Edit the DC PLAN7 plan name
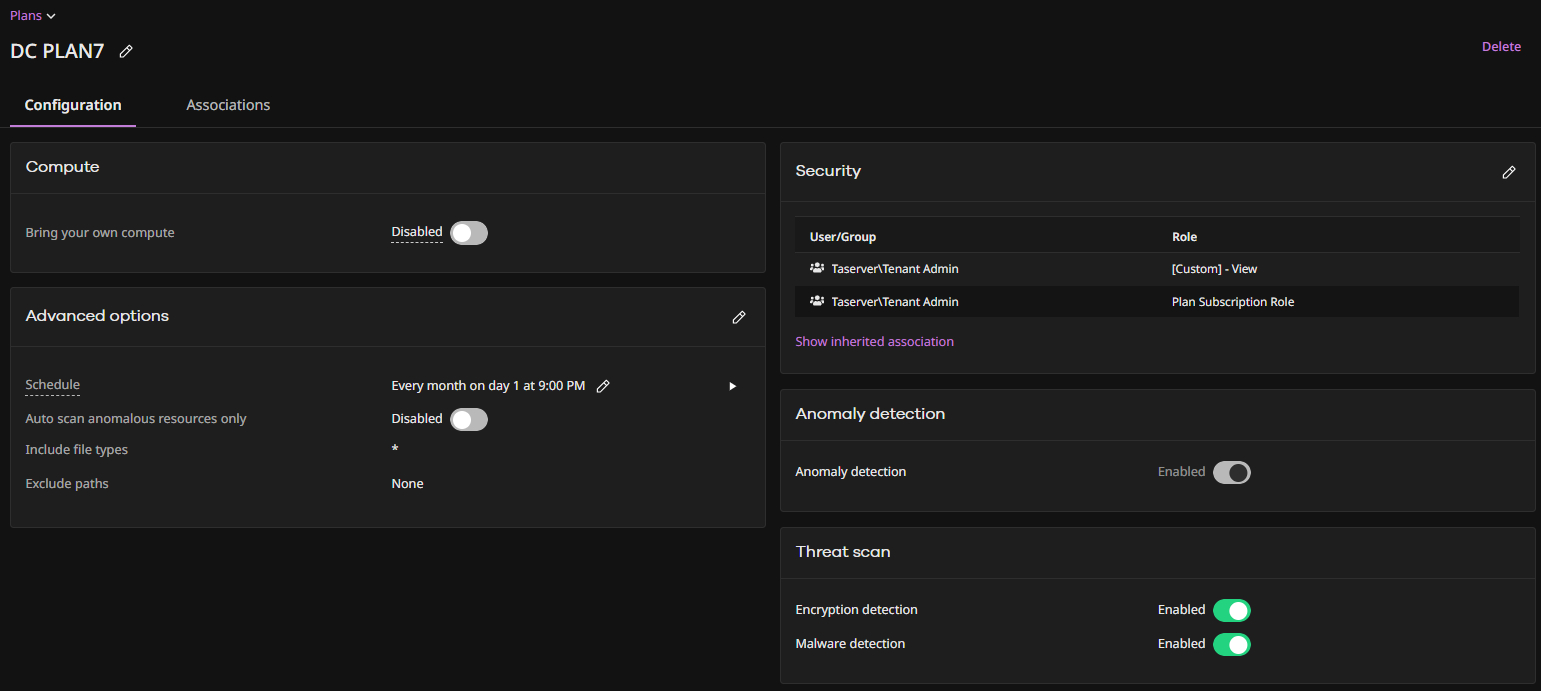1541x691 pixels. click(126, 51)
